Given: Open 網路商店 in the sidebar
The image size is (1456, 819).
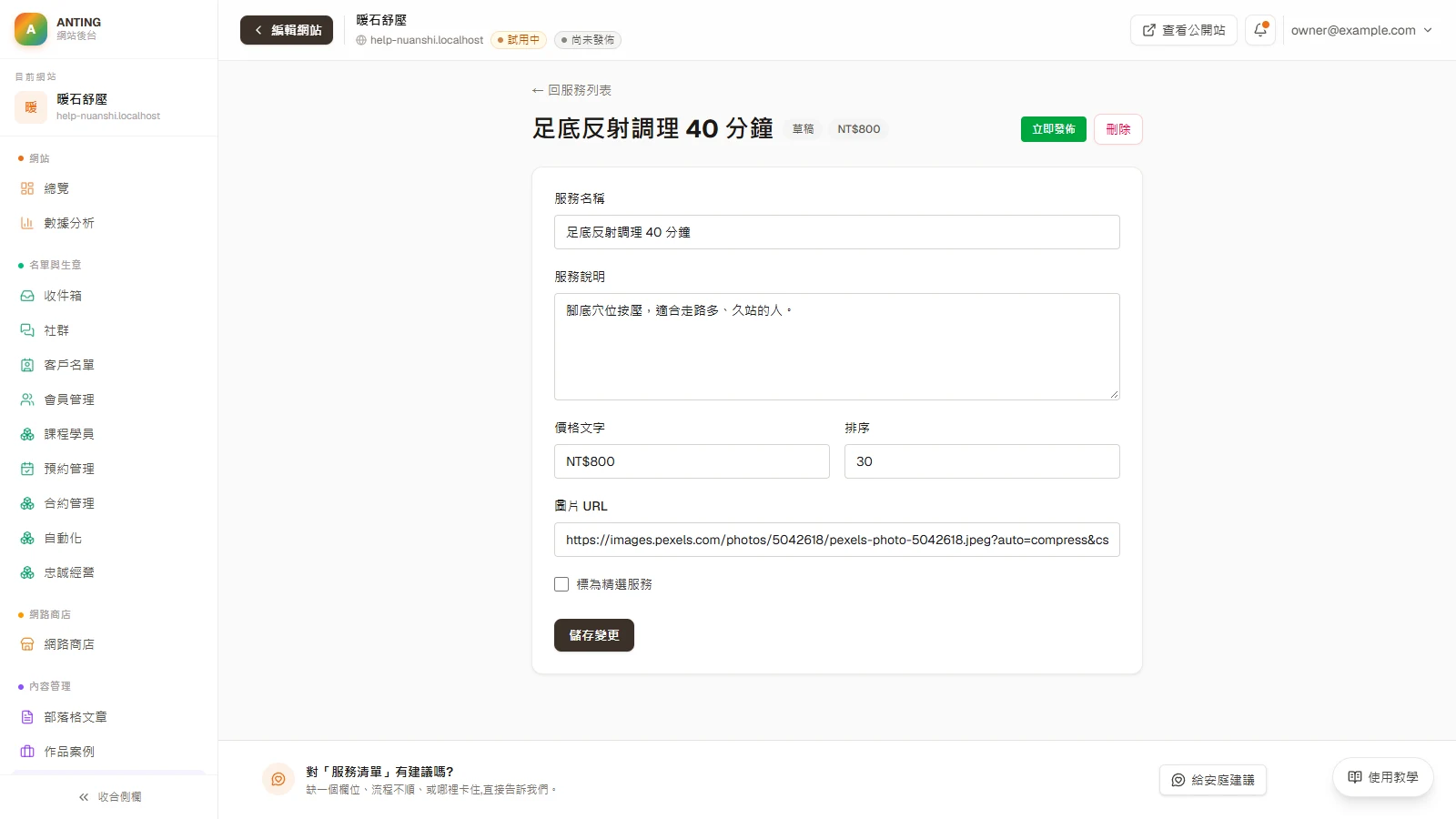Looking at the screenshot, I should (109, 644).
